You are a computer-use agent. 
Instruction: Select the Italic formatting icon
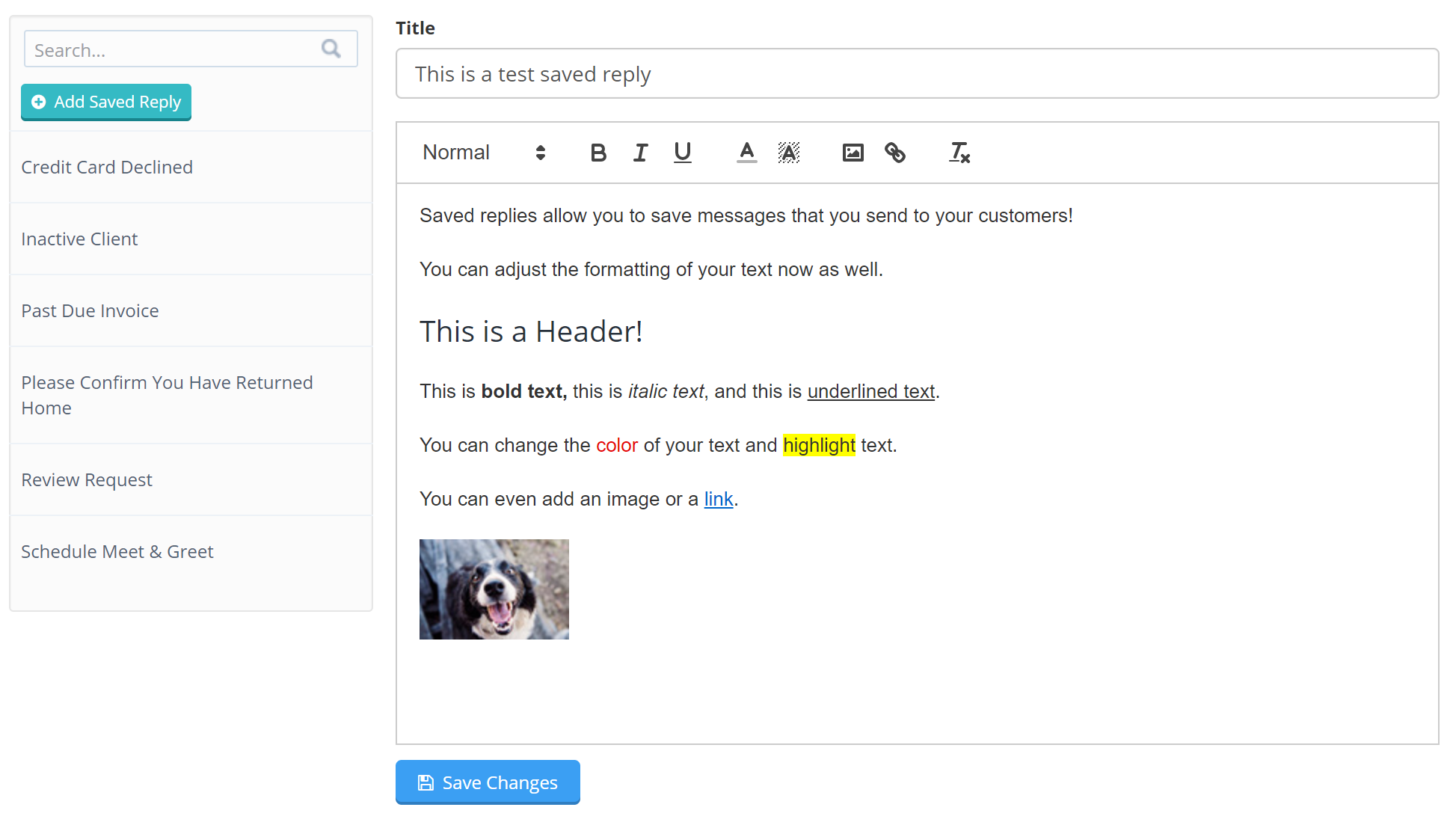640,152
